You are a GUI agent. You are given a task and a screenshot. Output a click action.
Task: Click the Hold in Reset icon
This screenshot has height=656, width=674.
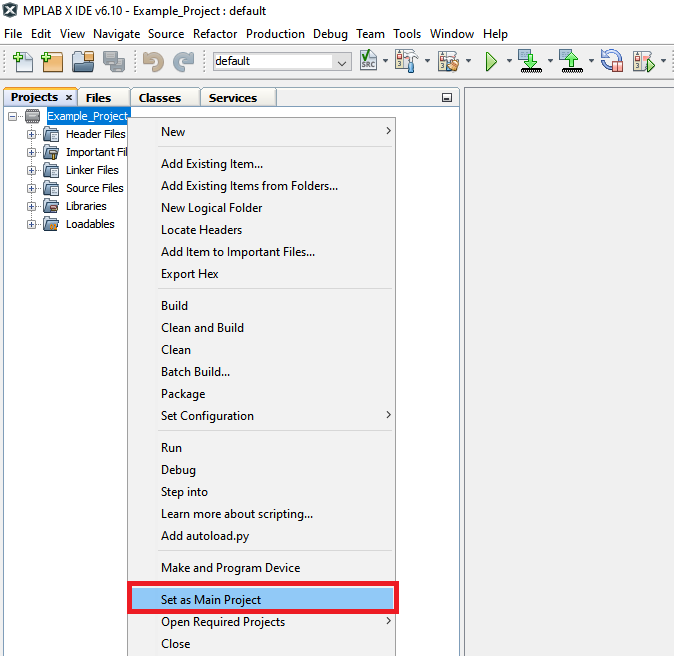[612, 61]
